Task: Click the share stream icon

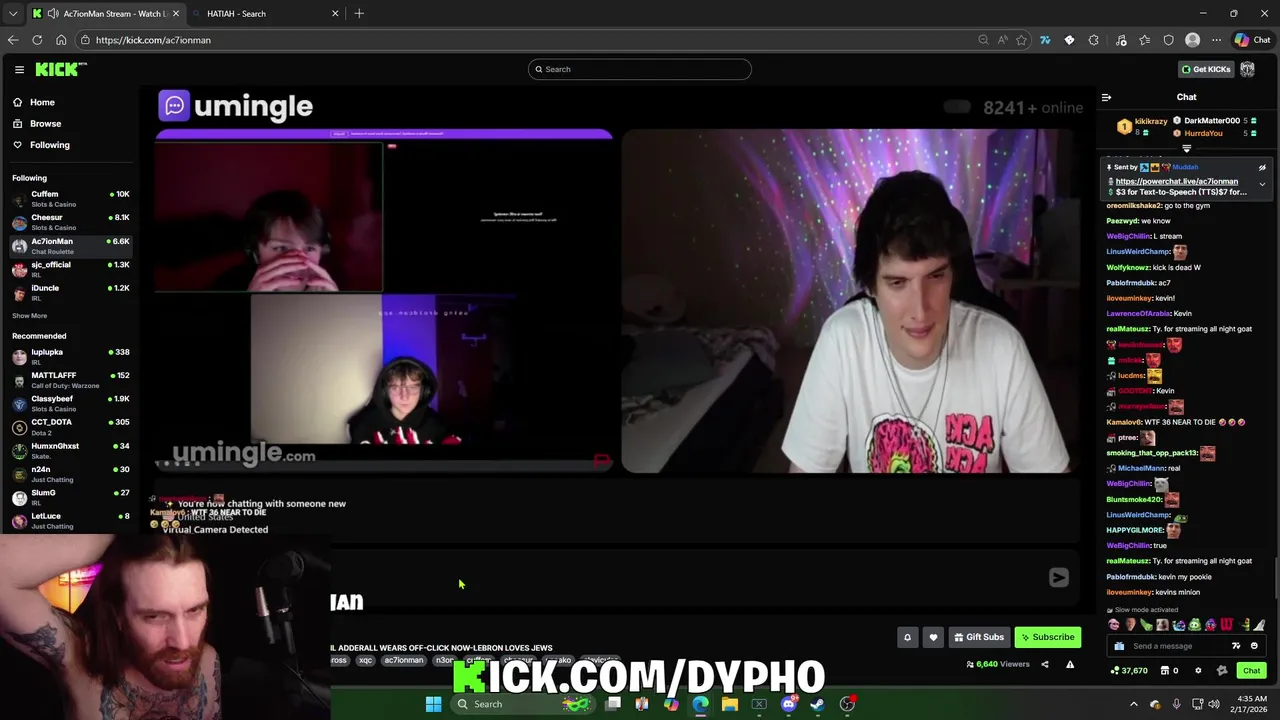Action: 1045,664
